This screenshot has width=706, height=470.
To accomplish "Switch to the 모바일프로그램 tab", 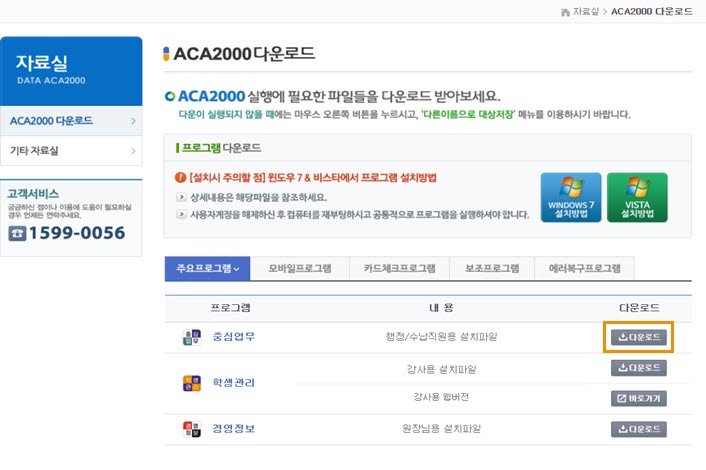I will [301, 269].
